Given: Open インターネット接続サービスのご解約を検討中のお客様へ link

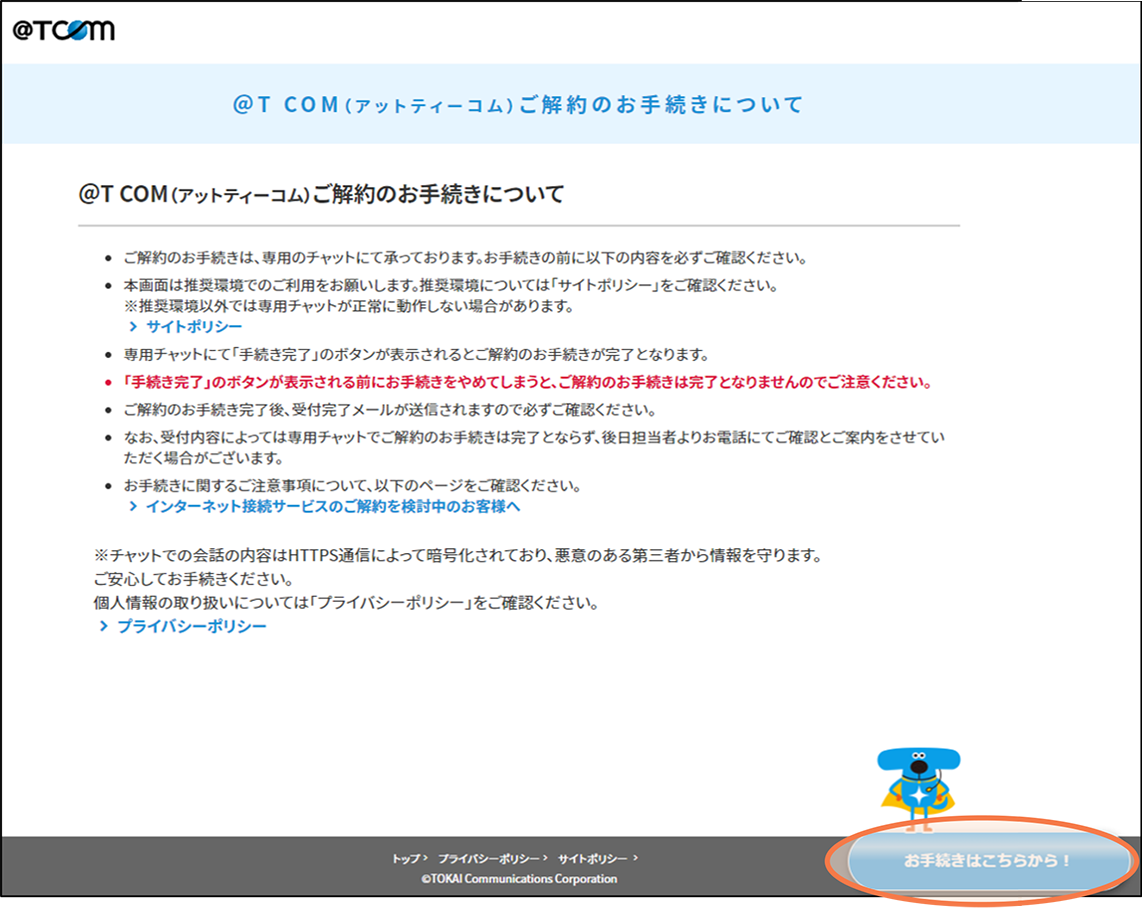Looking at the screenshot, I should pos(333,507).
